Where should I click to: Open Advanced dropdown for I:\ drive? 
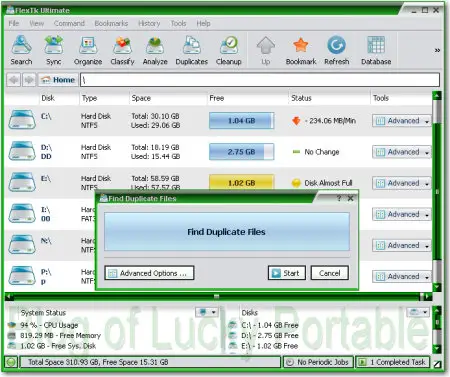point(402,214)
